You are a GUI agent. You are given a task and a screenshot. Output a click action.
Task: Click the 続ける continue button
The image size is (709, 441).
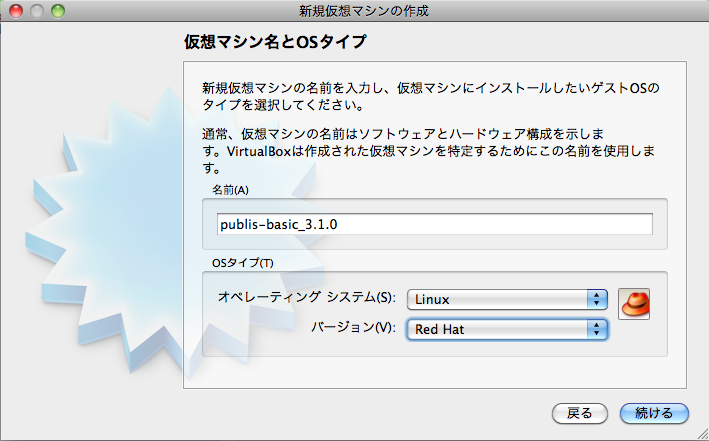(654, 413)
